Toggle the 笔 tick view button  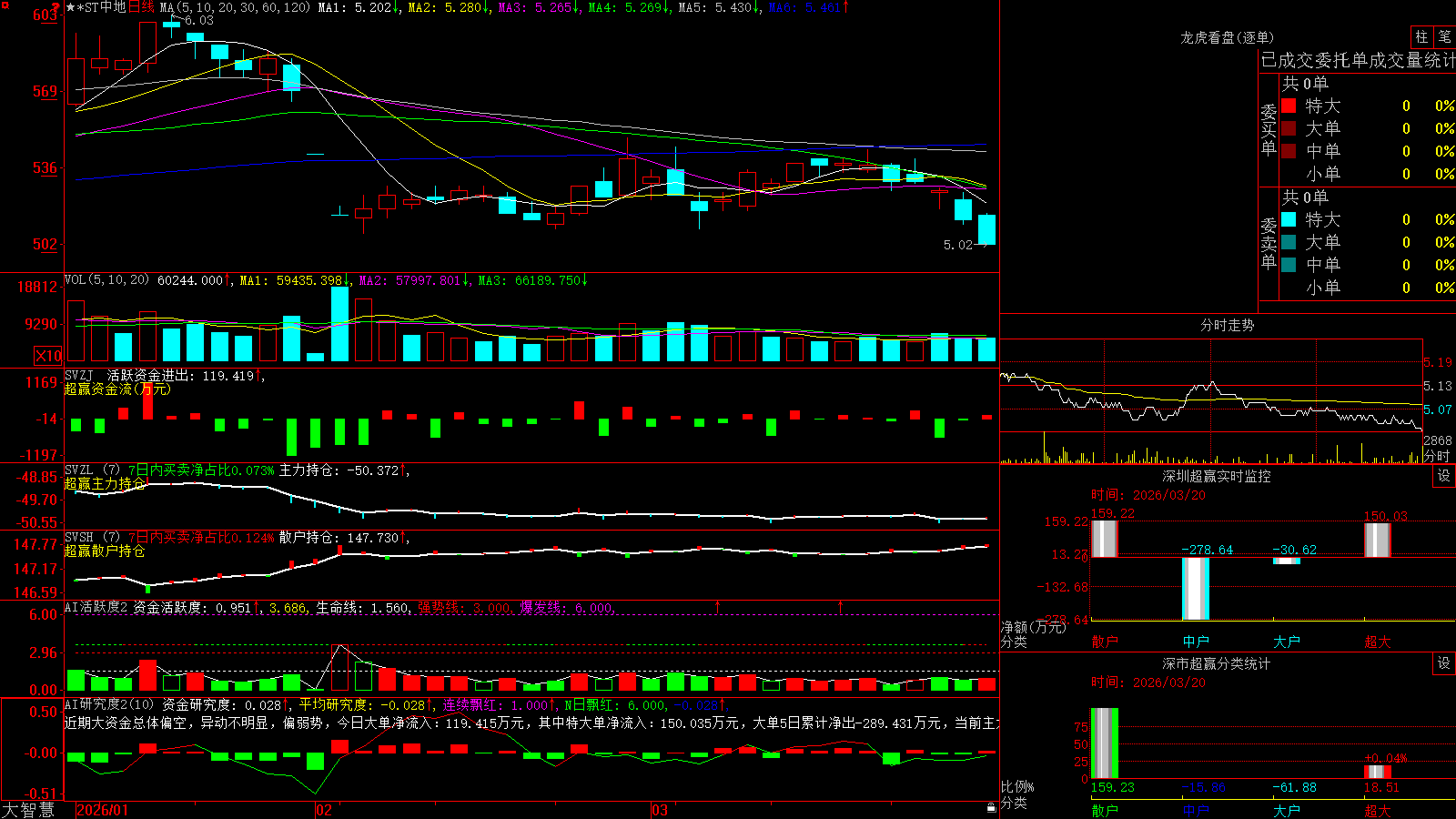pyautogui.click(x=1444, y=37)
